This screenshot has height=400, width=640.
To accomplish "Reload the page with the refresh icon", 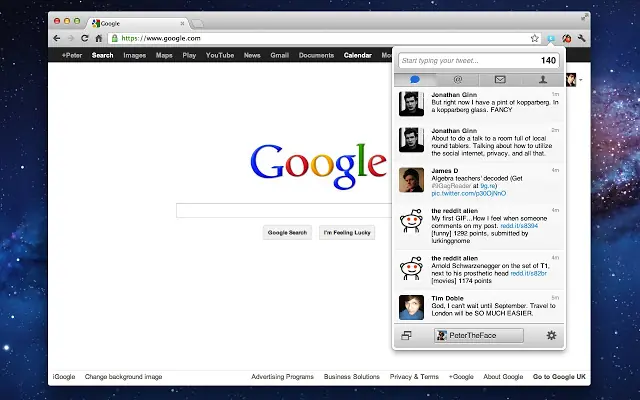I will [84, 38].
